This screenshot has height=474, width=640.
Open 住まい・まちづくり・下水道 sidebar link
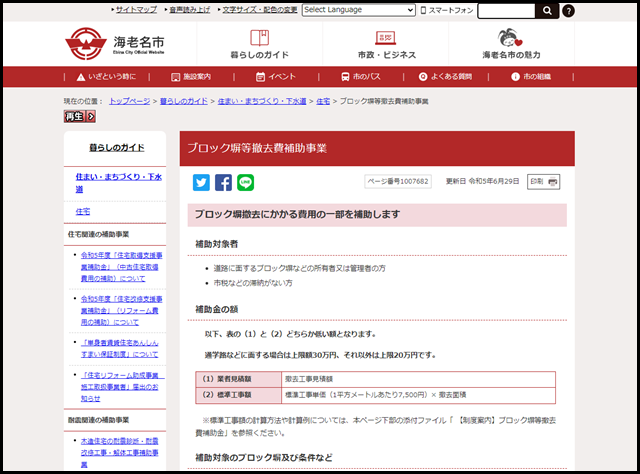(x=118, y=182)
